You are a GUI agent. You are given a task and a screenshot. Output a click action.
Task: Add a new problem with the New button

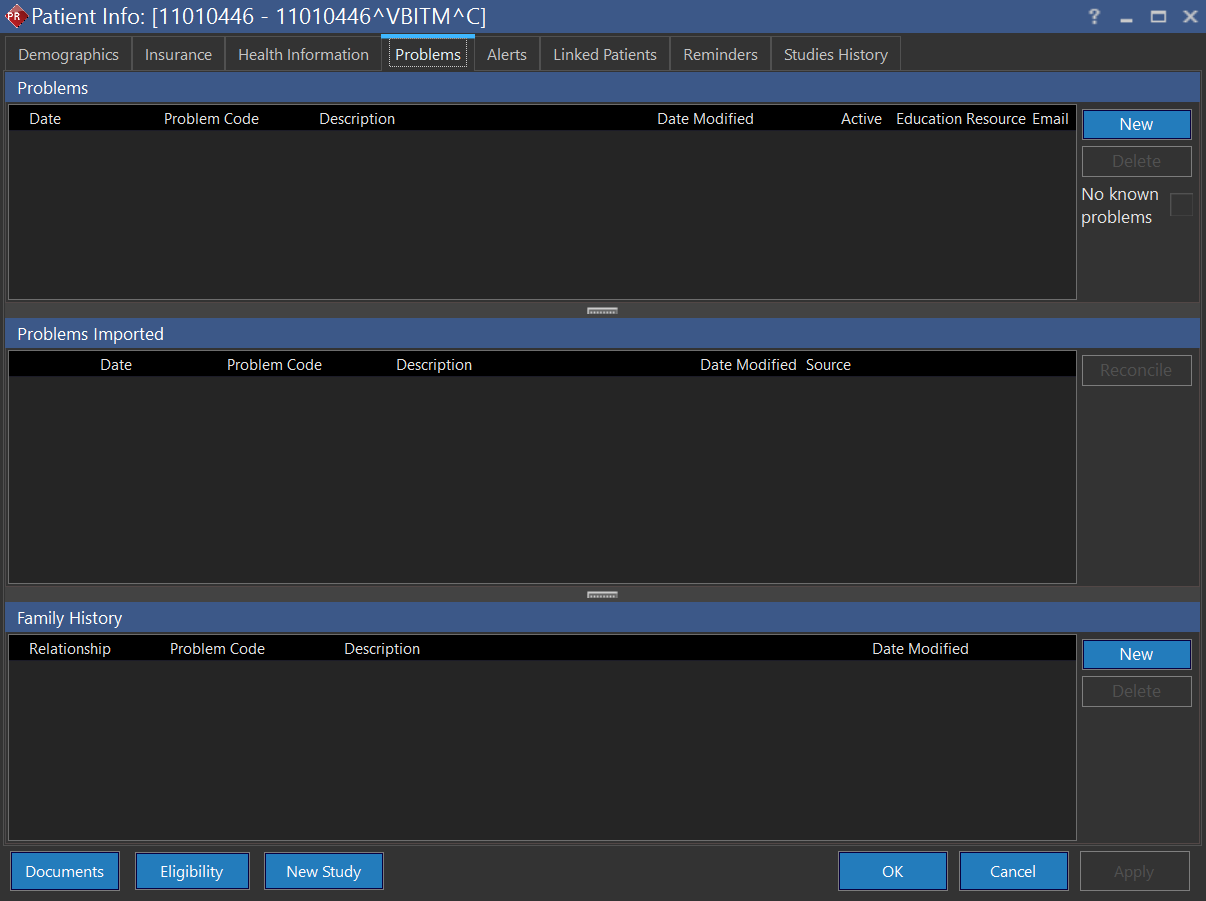point(1136,124)
